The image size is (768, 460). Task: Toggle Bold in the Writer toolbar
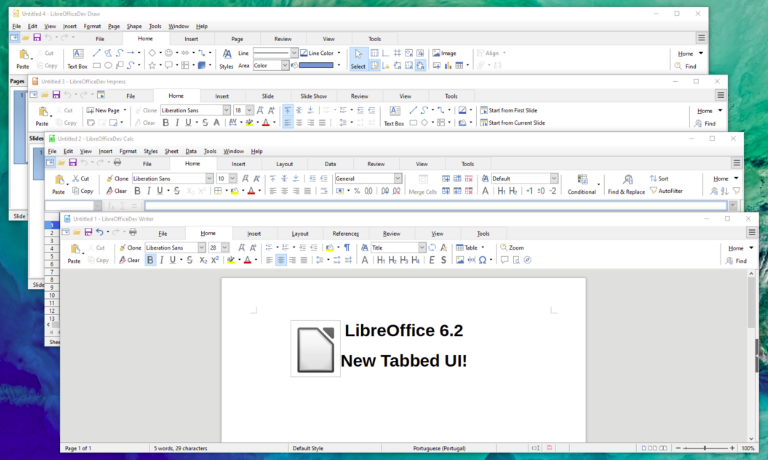point(150,260)
